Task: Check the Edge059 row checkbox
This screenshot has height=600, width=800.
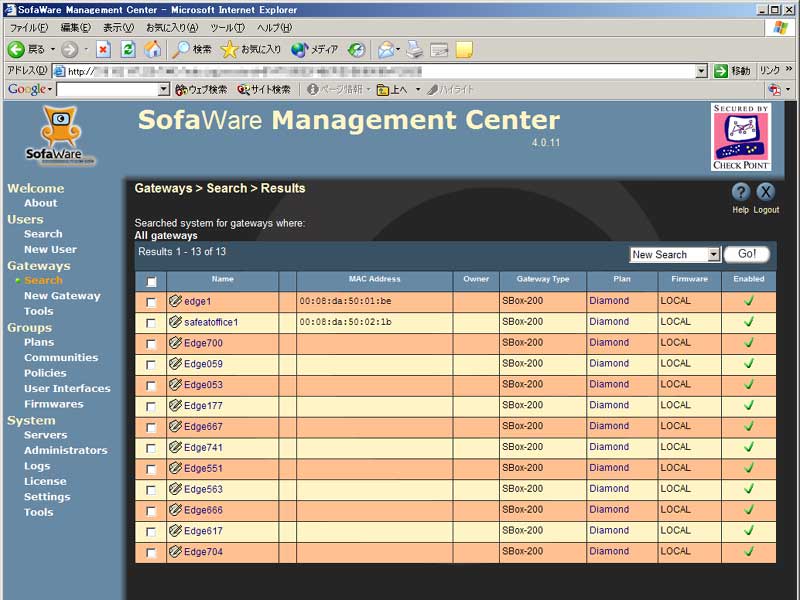Action: [151, 365]
